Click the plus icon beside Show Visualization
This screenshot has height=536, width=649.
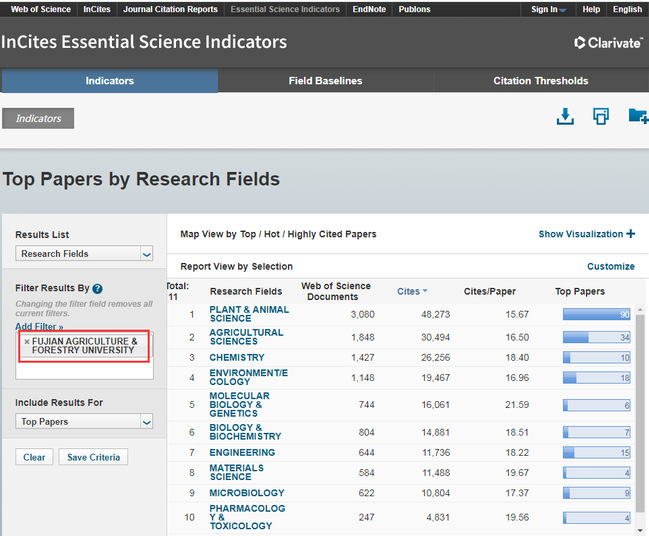pos(631,234)
